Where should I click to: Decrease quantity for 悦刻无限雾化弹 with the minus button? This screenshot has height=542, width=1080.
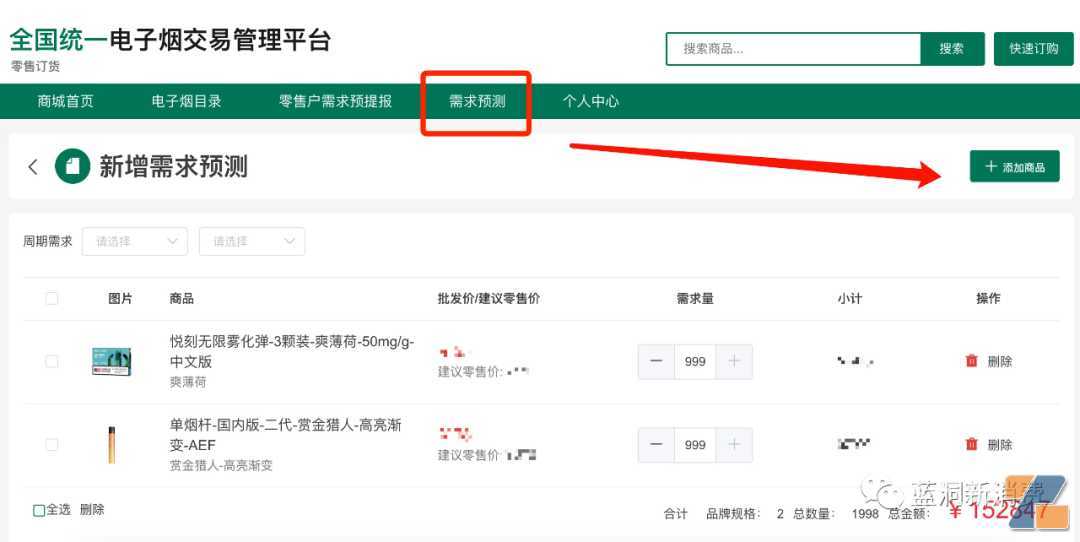click(x=656, y=362)
